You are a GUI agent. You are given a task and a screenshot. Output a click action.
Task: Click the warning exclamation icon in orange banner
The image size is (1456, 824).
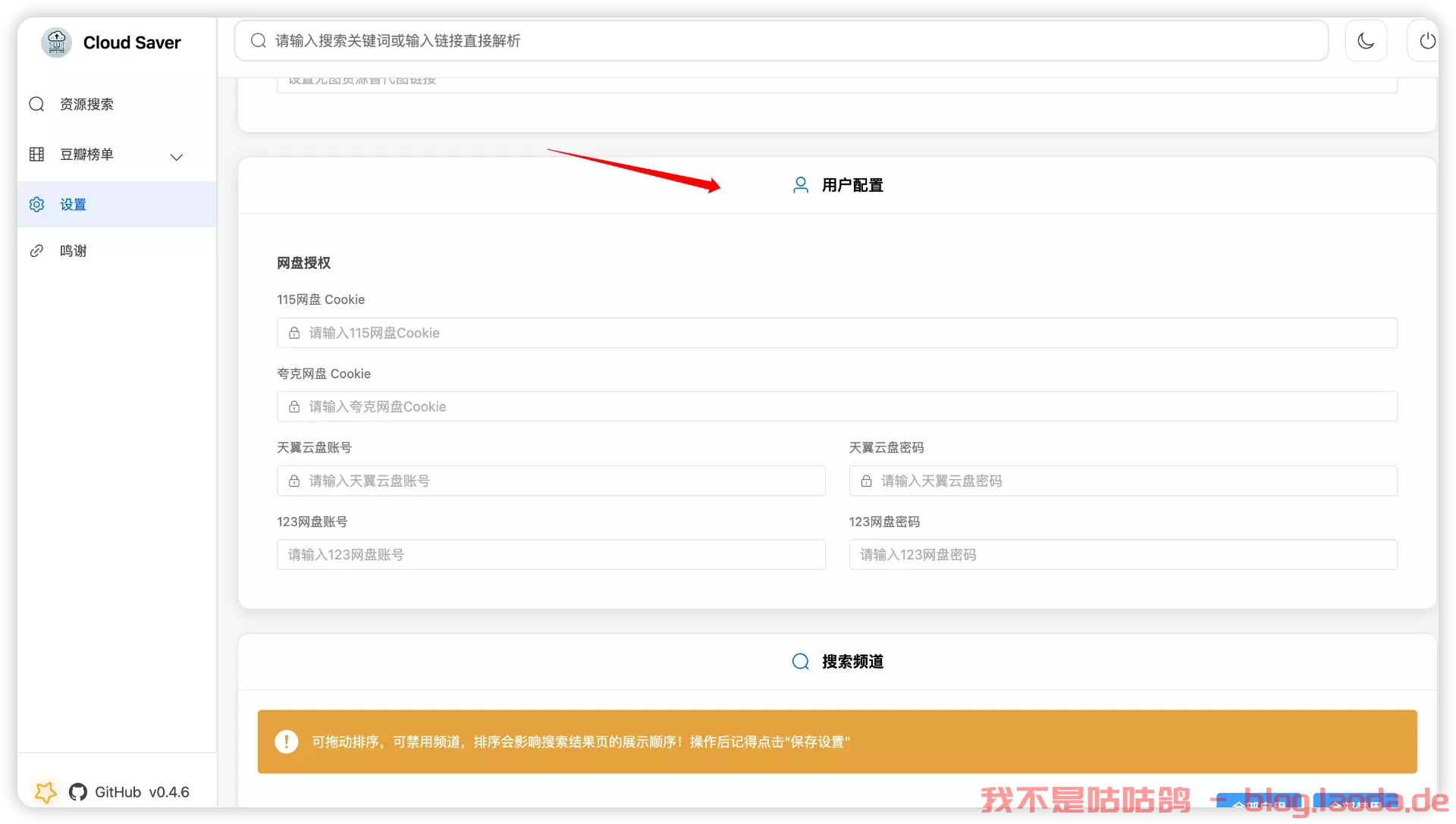[287, 741]
